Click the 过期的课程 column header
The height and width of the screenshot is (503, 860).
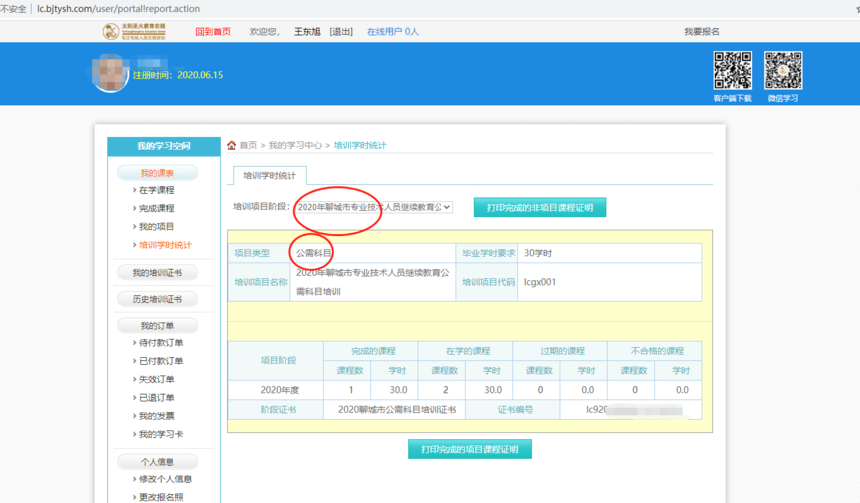tap(562, 351)
